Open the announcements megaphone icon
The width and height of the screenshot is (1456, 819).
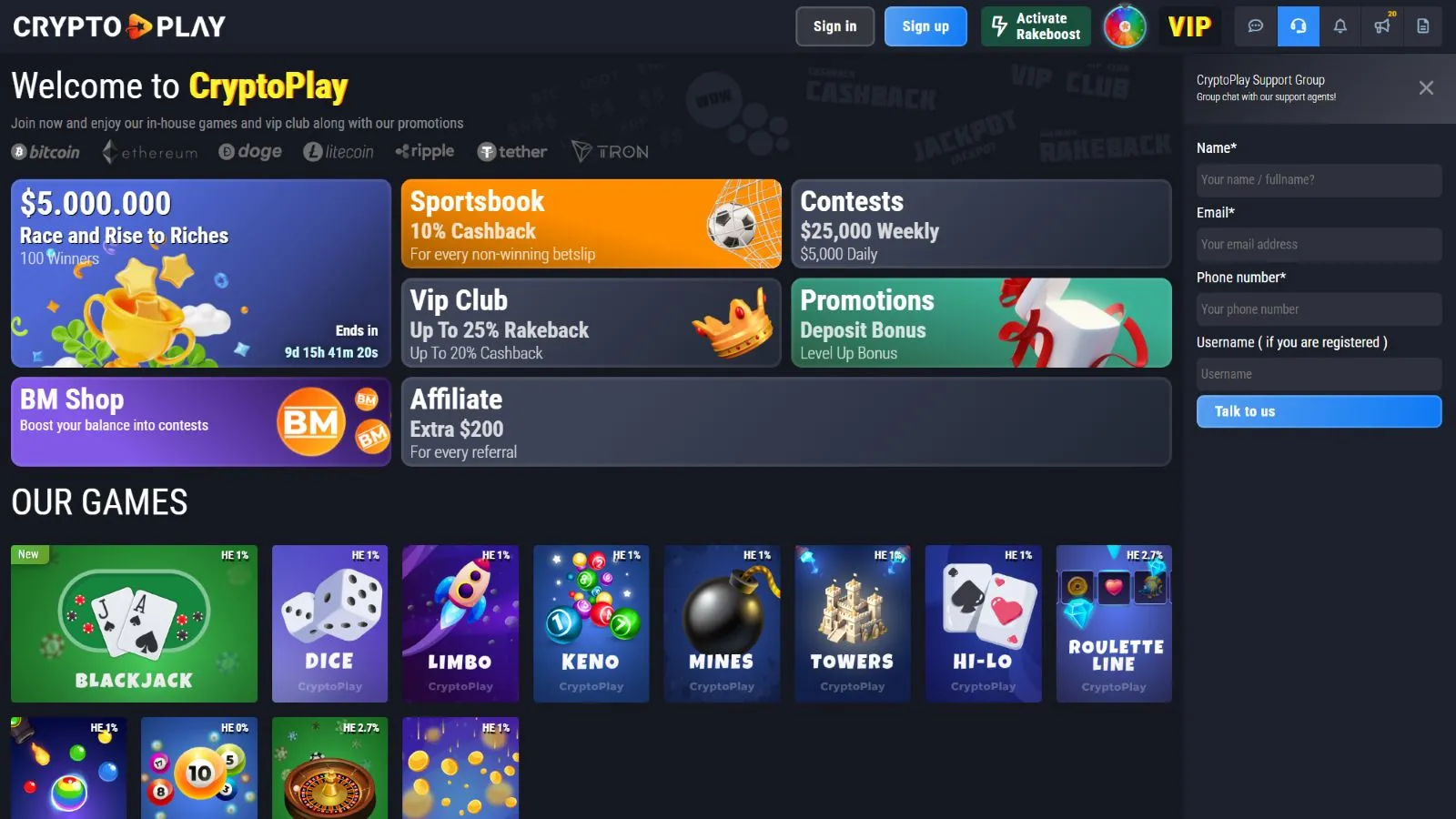coord(1382,26)
